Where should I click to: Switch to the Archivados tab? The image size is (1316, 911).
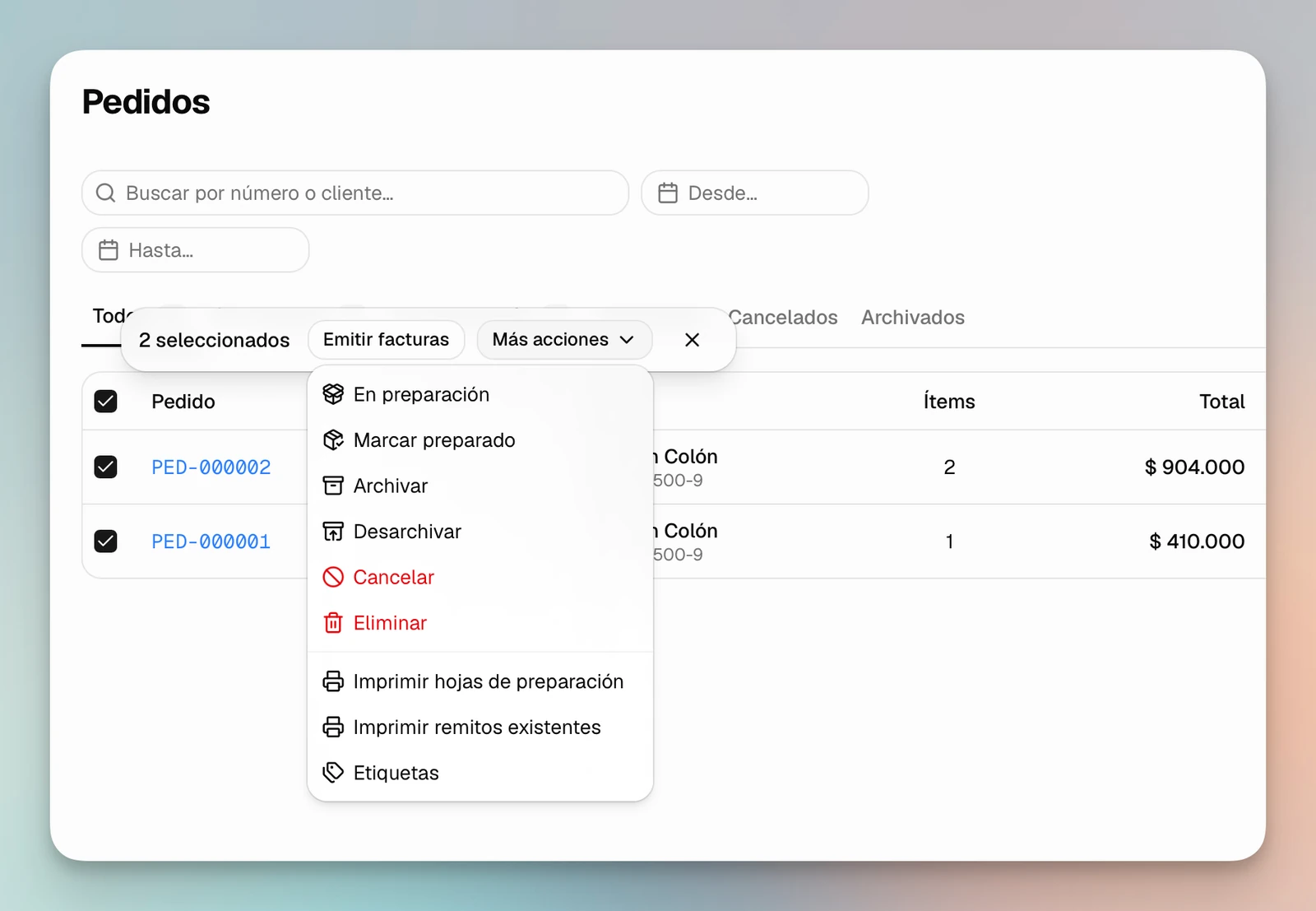coord(913,318)
